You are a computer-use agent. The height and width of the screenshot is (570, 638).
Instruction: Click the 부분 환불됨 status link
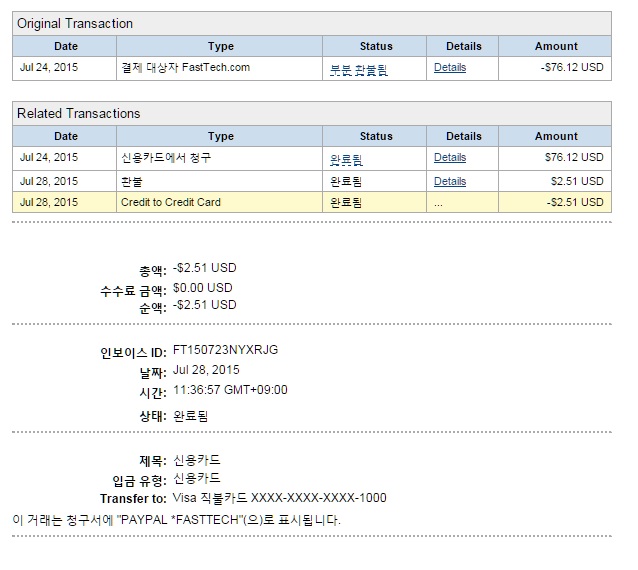[358, 70]
